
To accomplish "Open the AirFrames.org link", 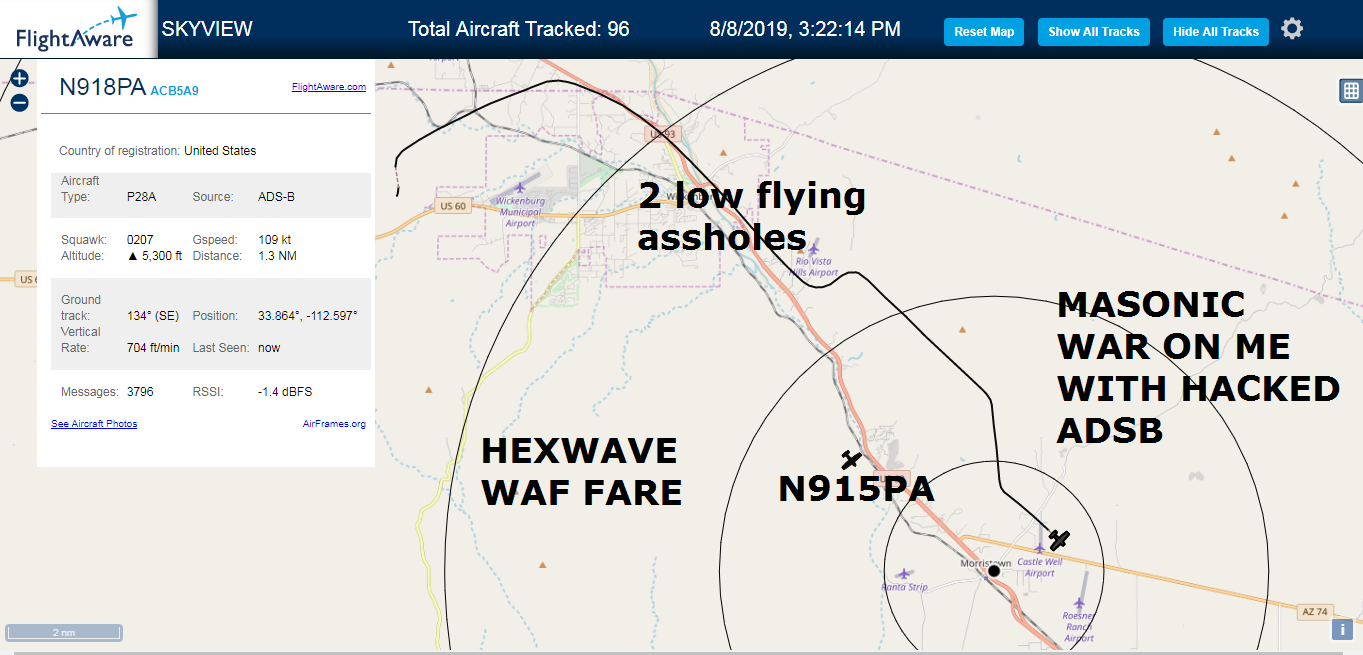I will [x=334, y=424].
